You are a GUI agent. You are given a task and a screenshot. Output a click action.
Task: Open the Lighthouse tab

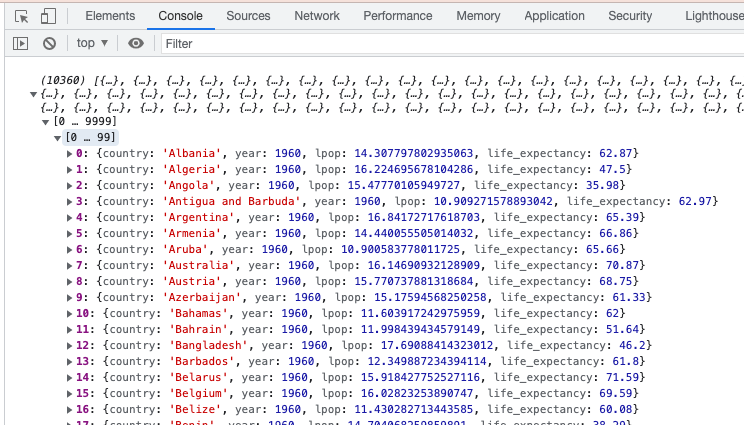click(714, 16)
